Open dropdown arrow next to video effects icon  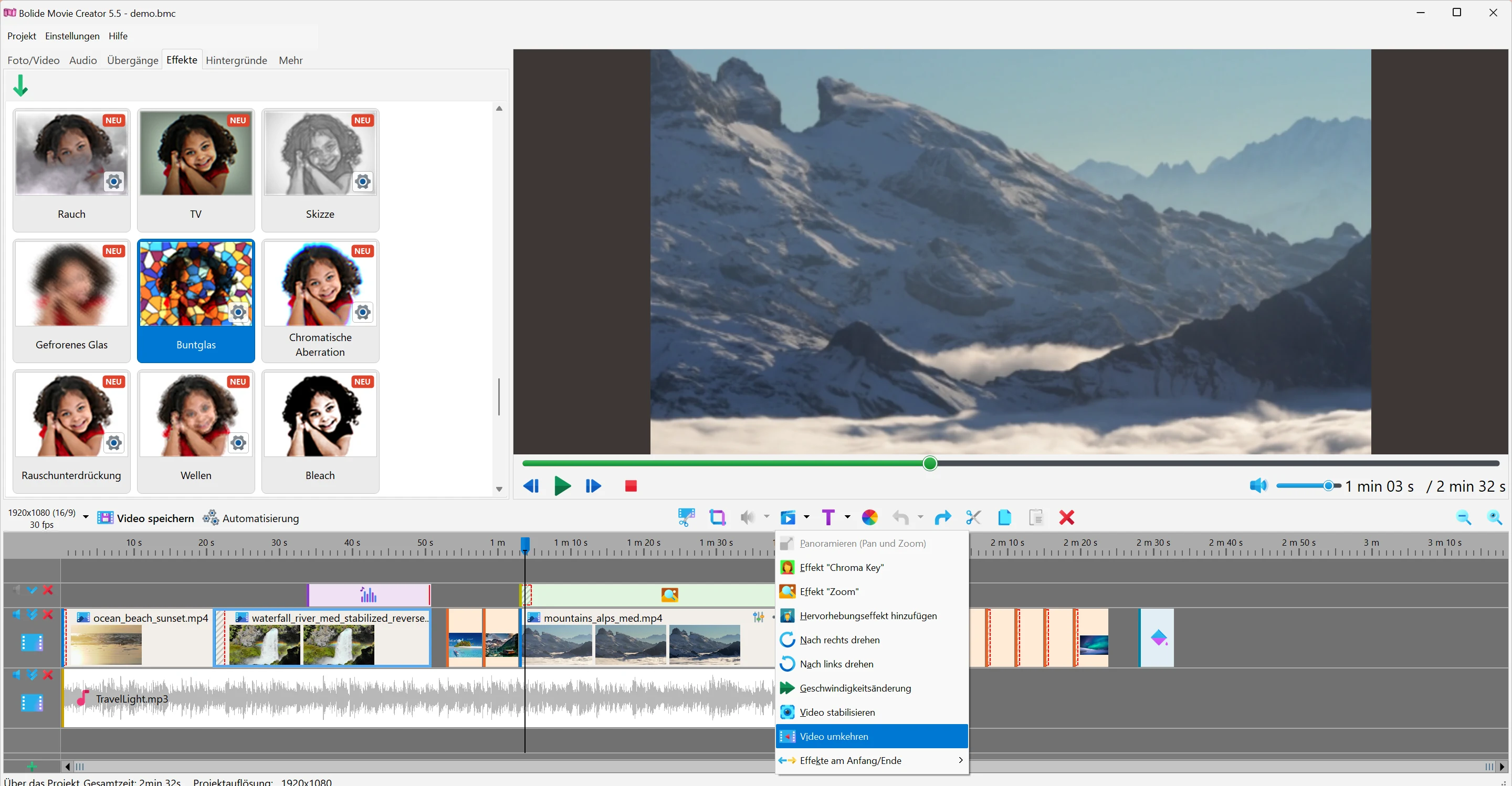click(x=806, y=517)
